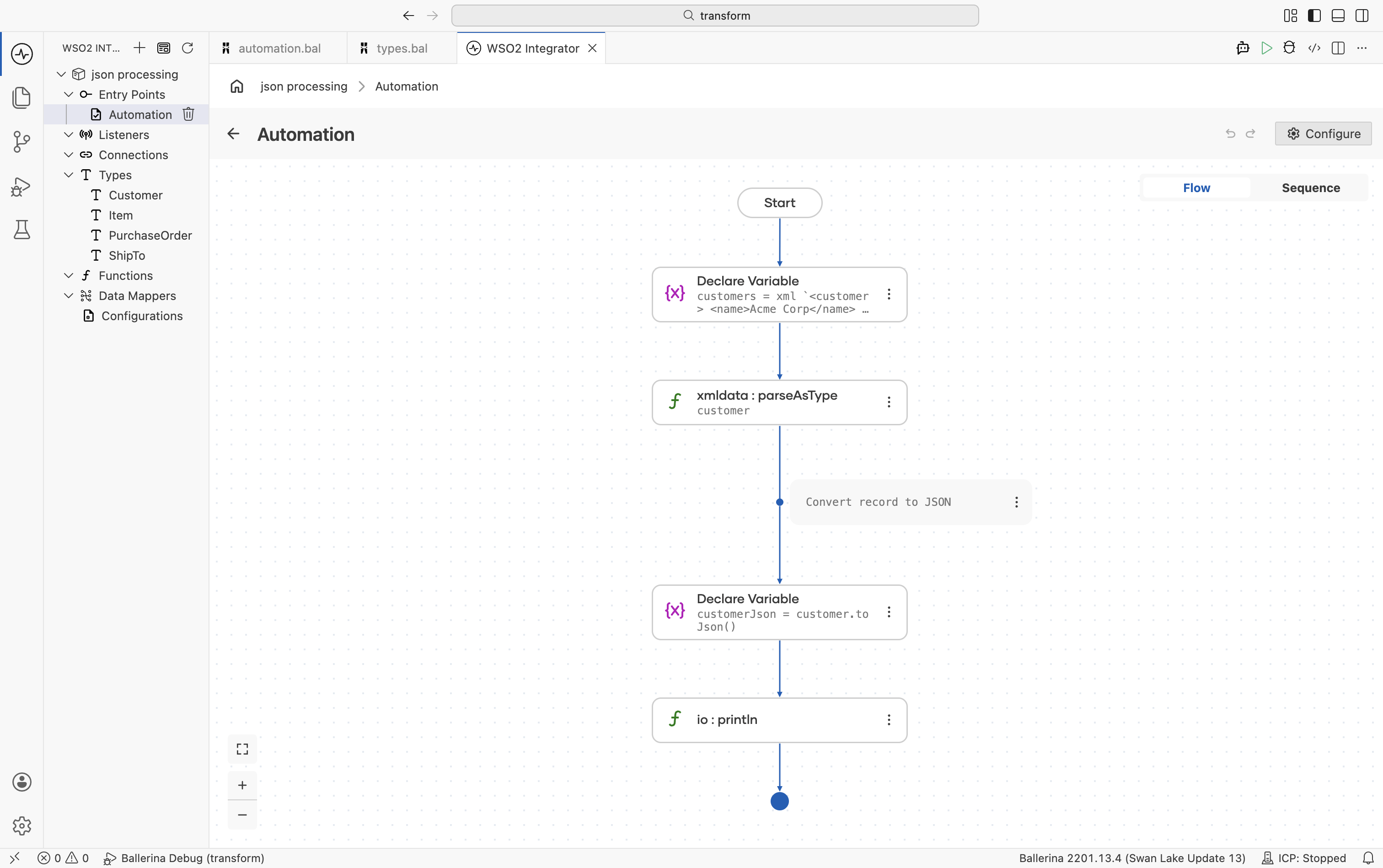The image size is (1383, 868).
Task: Collapse the Data Mappers section
Action: point(68,295)
